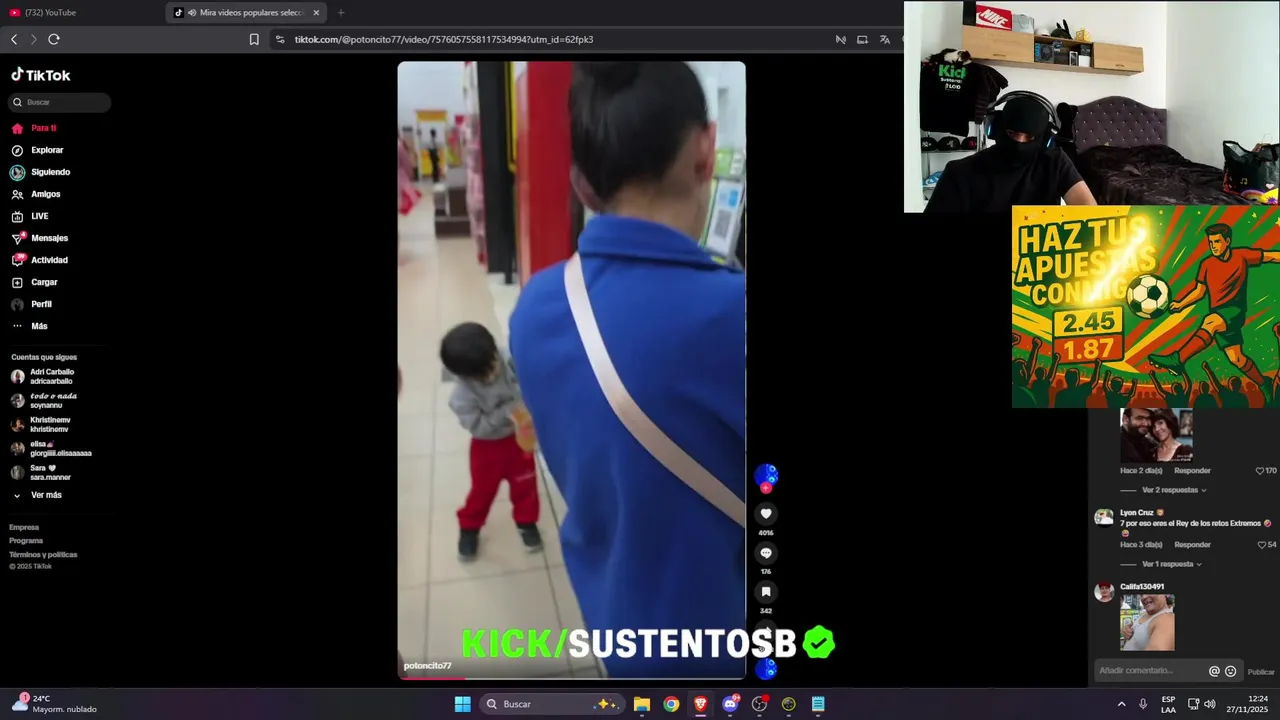Open File Explorer from the taskbar
Image resolution: width=1280 pixels, height=720 pixels.
(x=642, y=704)
